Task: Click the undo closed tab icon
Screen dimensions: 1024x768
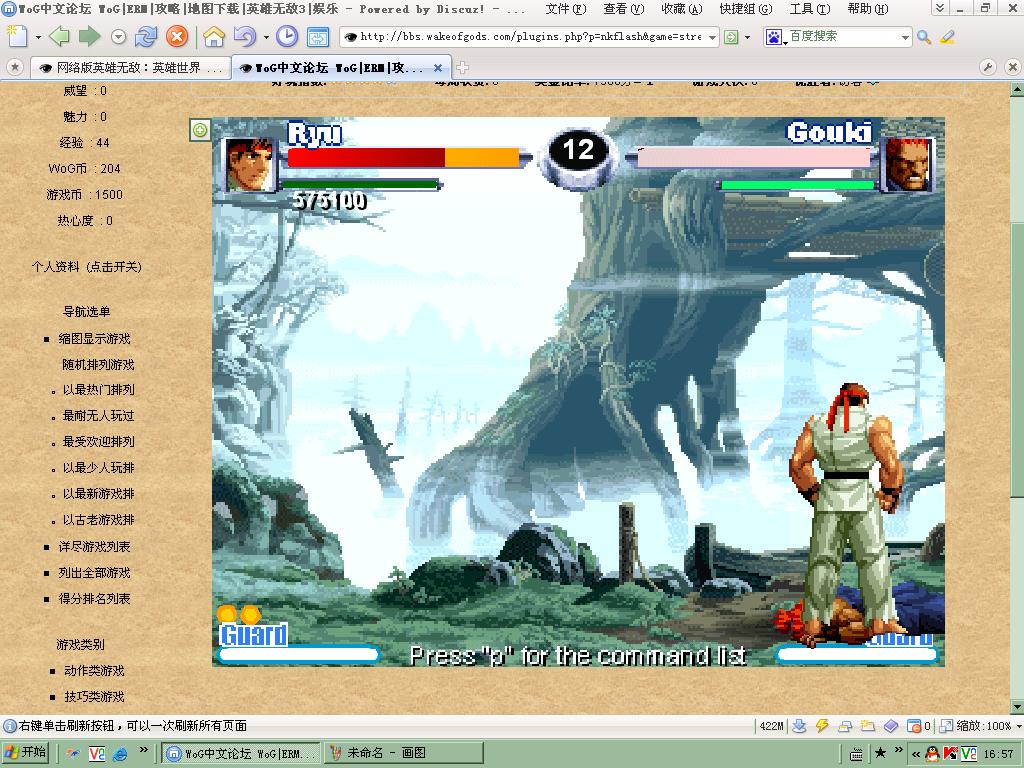Action: (x=244, y=37)
